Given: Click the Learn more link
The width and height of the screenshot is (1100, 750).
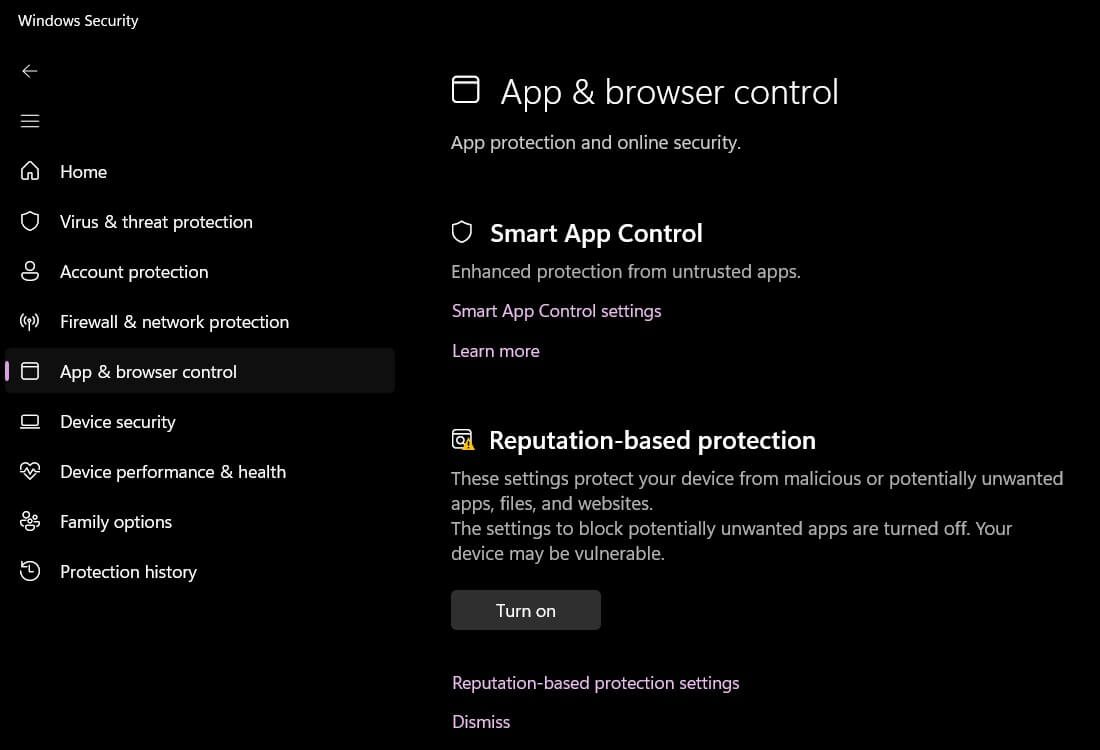Looking at the screenshot, I should pos(495,350).
